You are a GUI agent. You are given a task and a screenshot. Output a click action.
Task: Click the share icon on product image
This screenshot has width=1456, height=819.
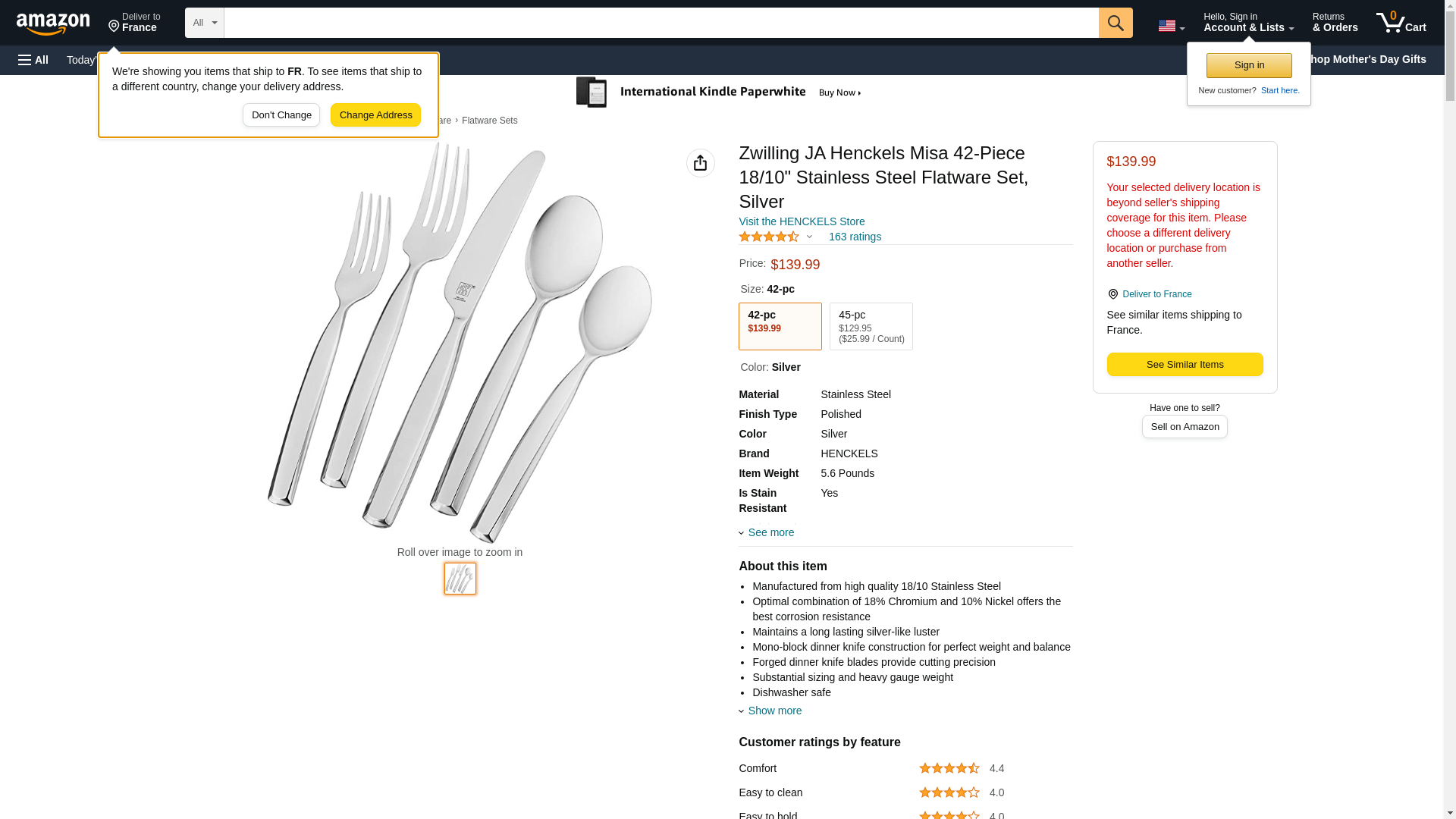point(700,163)
